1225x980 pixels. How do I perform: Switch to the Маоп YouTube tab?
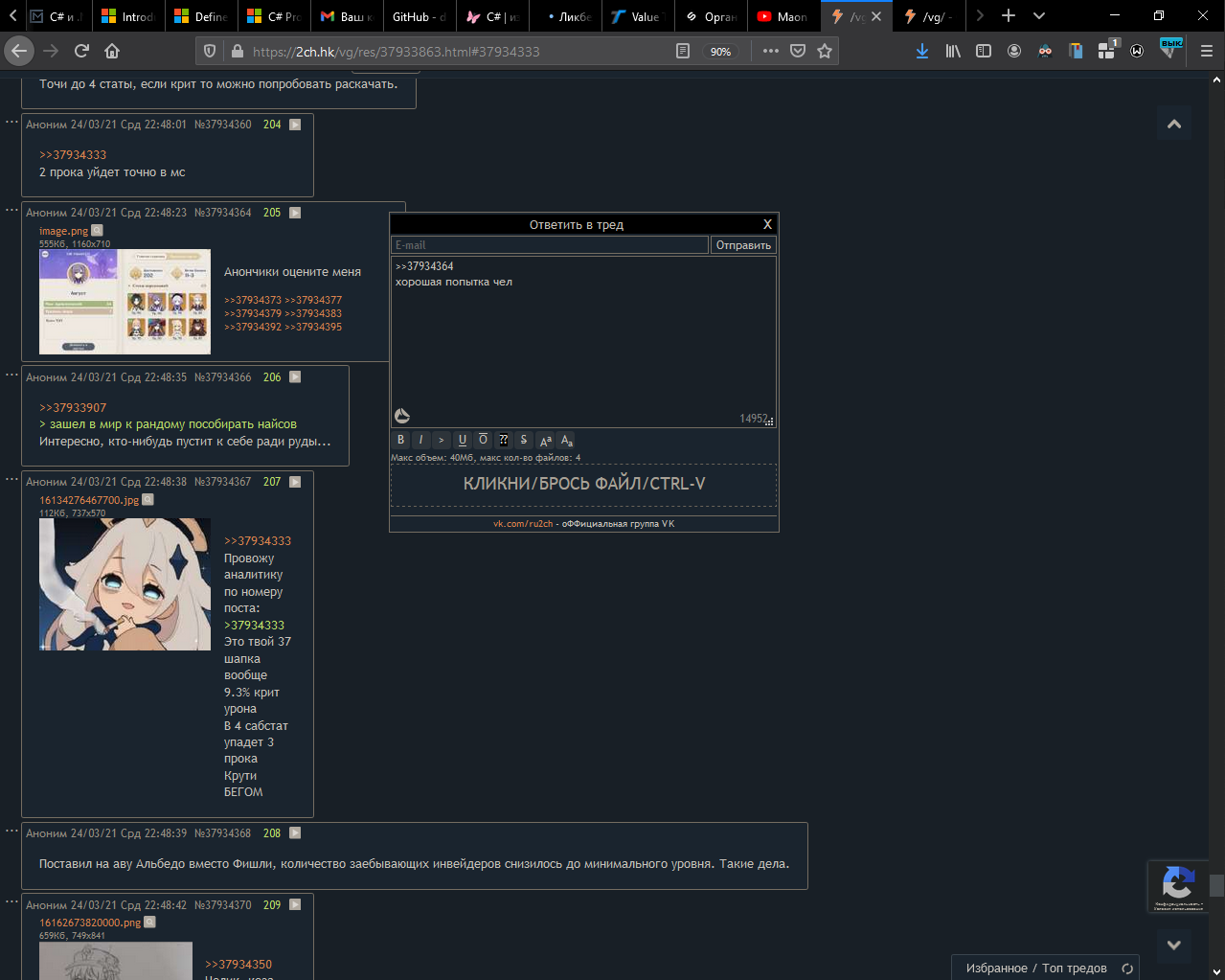click(783, 16)
